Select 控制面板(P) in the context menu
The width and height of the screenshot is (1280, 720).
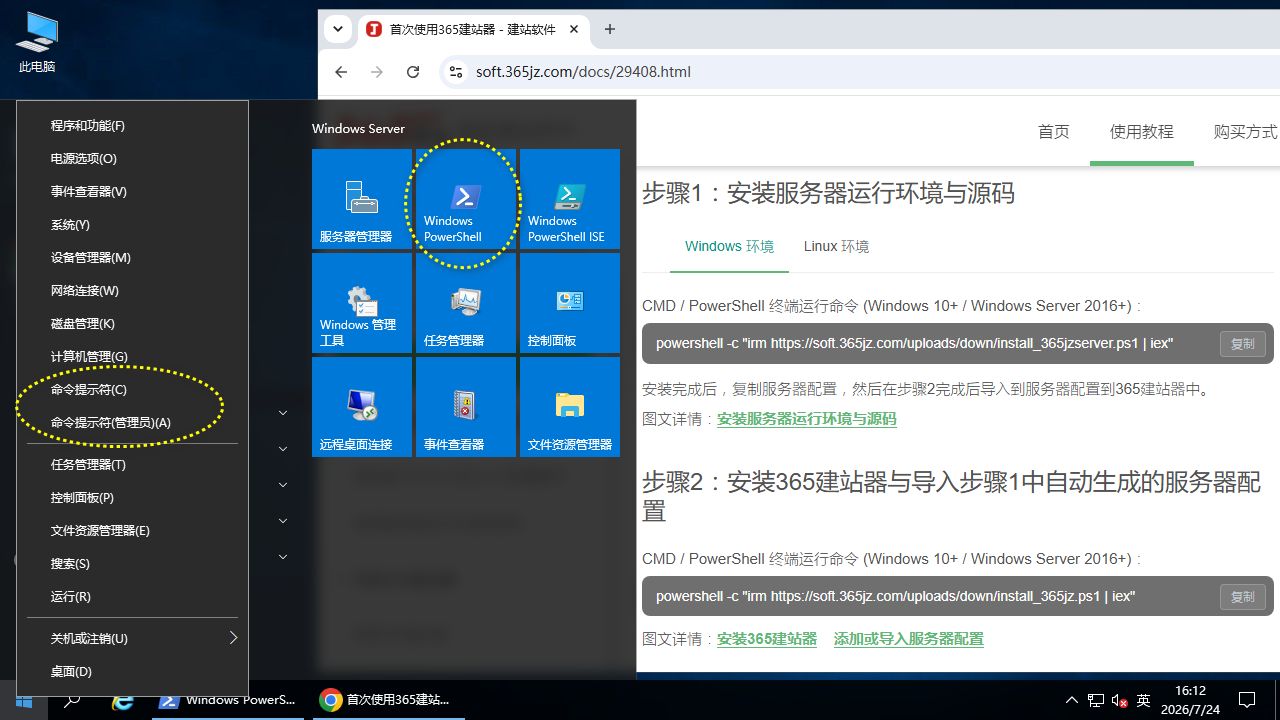tap(132, 497)
